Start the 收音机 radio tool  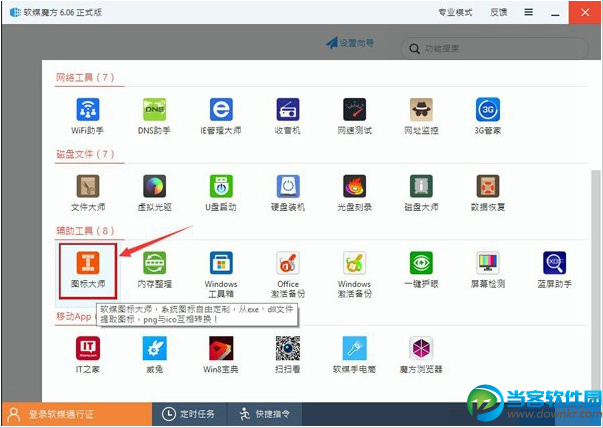[x=288, y=116]
